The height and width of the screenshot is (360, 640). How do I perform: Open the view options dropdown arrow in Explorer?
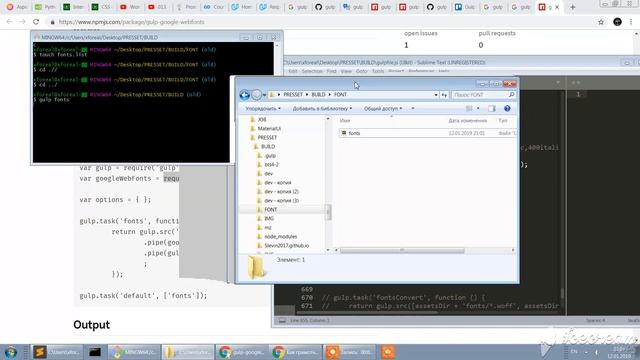(x=478, y=109)
